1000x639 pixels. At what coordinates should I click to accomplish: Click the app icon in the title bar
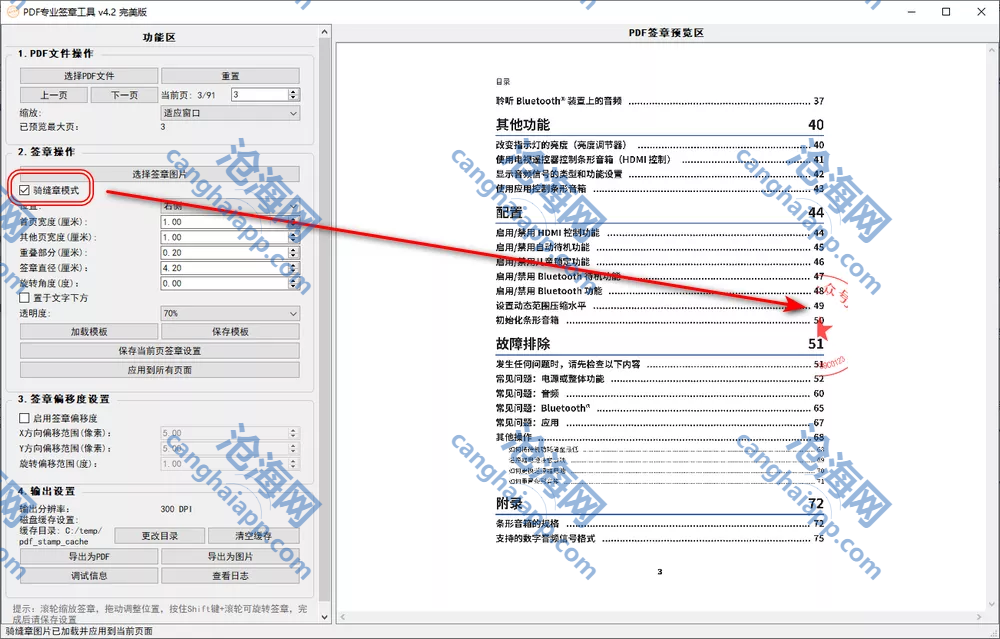point(11,11)
